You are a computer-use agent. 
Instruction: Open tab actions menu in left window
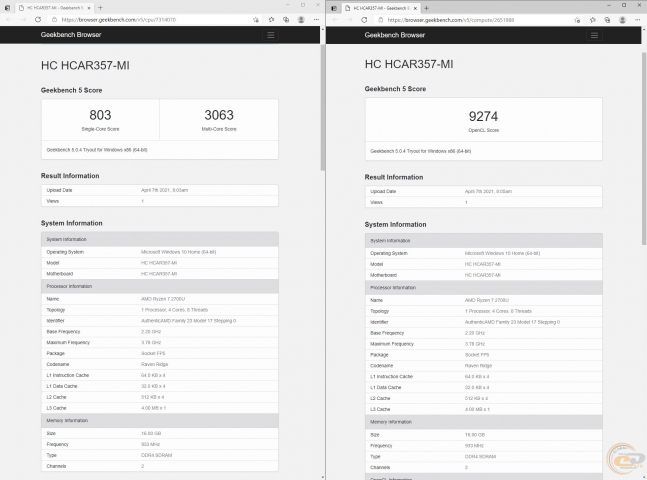click(x=7, y=7)
